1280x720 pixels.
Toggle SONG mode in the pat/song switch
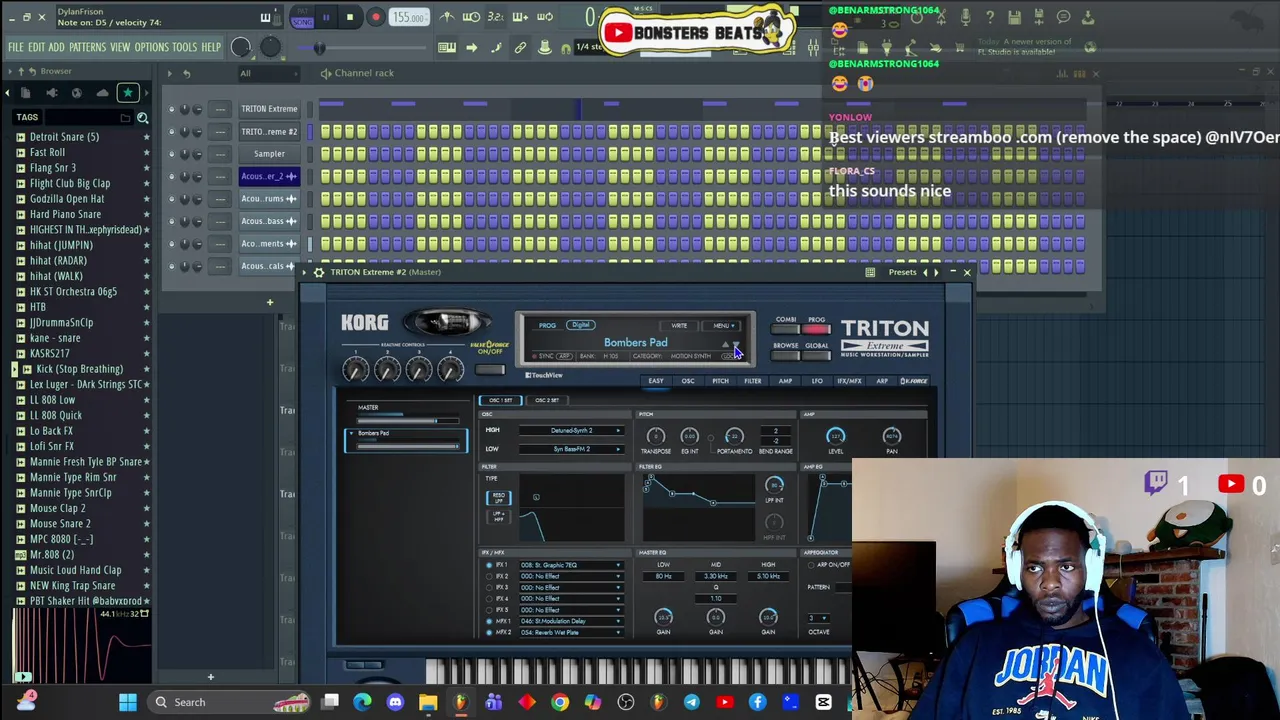point(302,22)
